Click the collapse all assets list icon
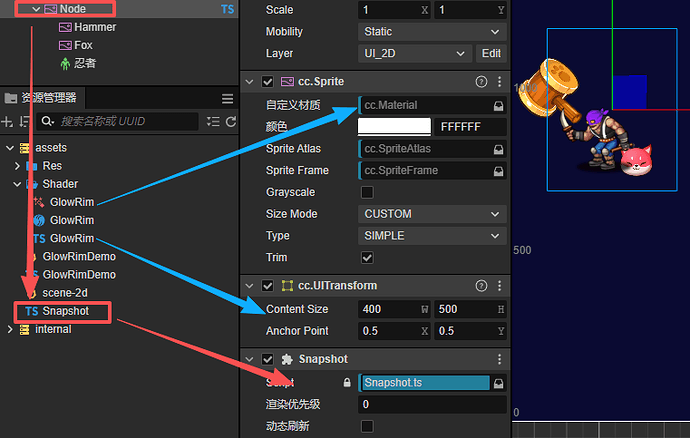Image resolution: width=690 pixels, height=438 pixels. pos(213,121)
